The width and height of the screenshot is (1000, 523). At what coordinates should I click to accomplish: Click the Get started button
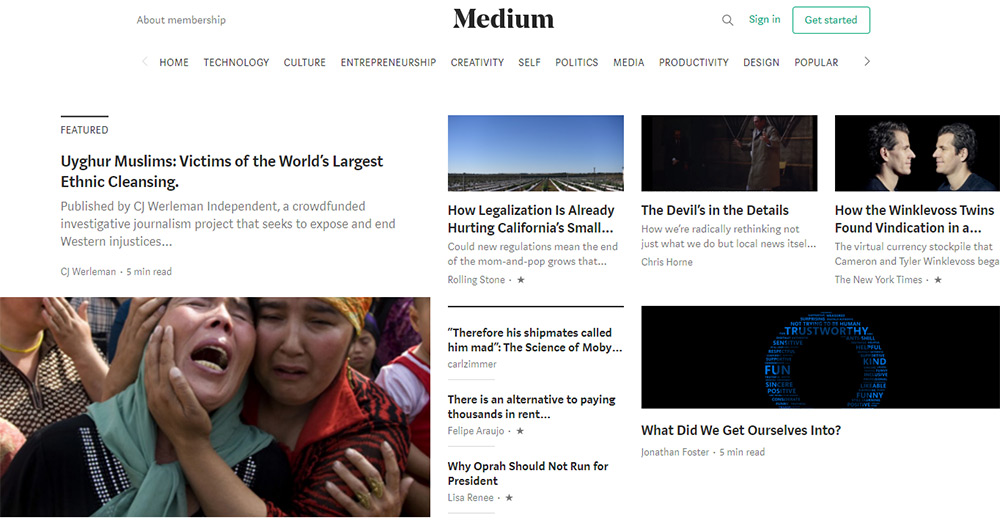click(831, 20)
